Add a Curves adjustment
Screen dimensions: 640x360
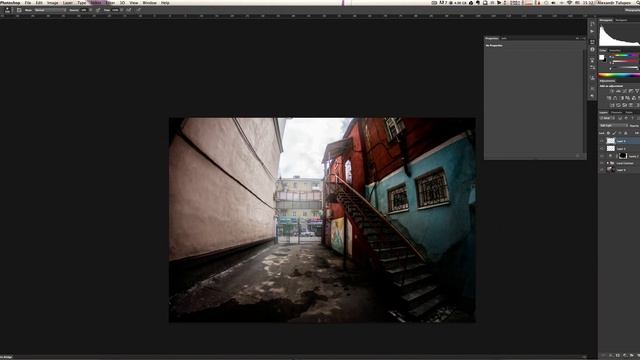[624, 91]
